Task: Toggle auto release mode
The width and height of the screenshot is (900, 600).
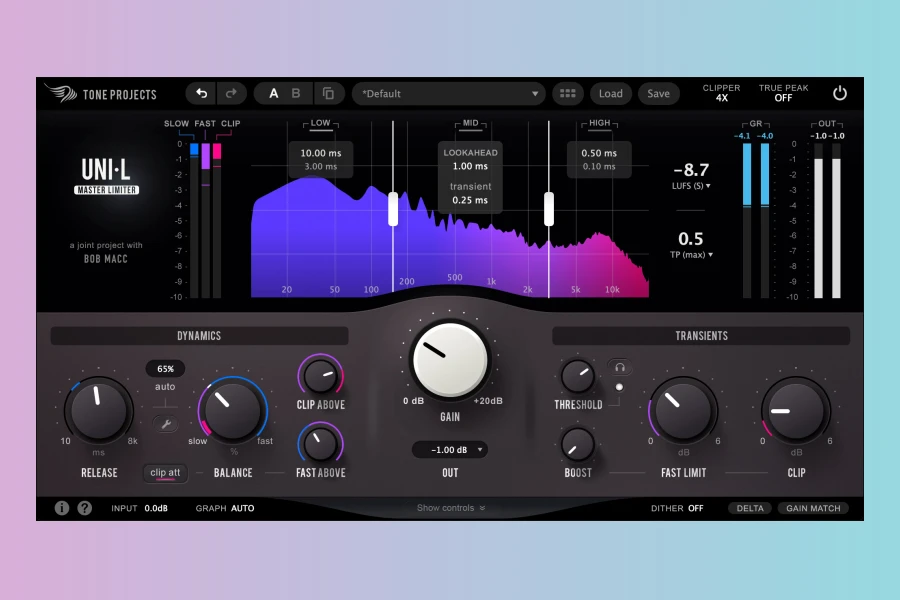Action: (x=165, y=387)
